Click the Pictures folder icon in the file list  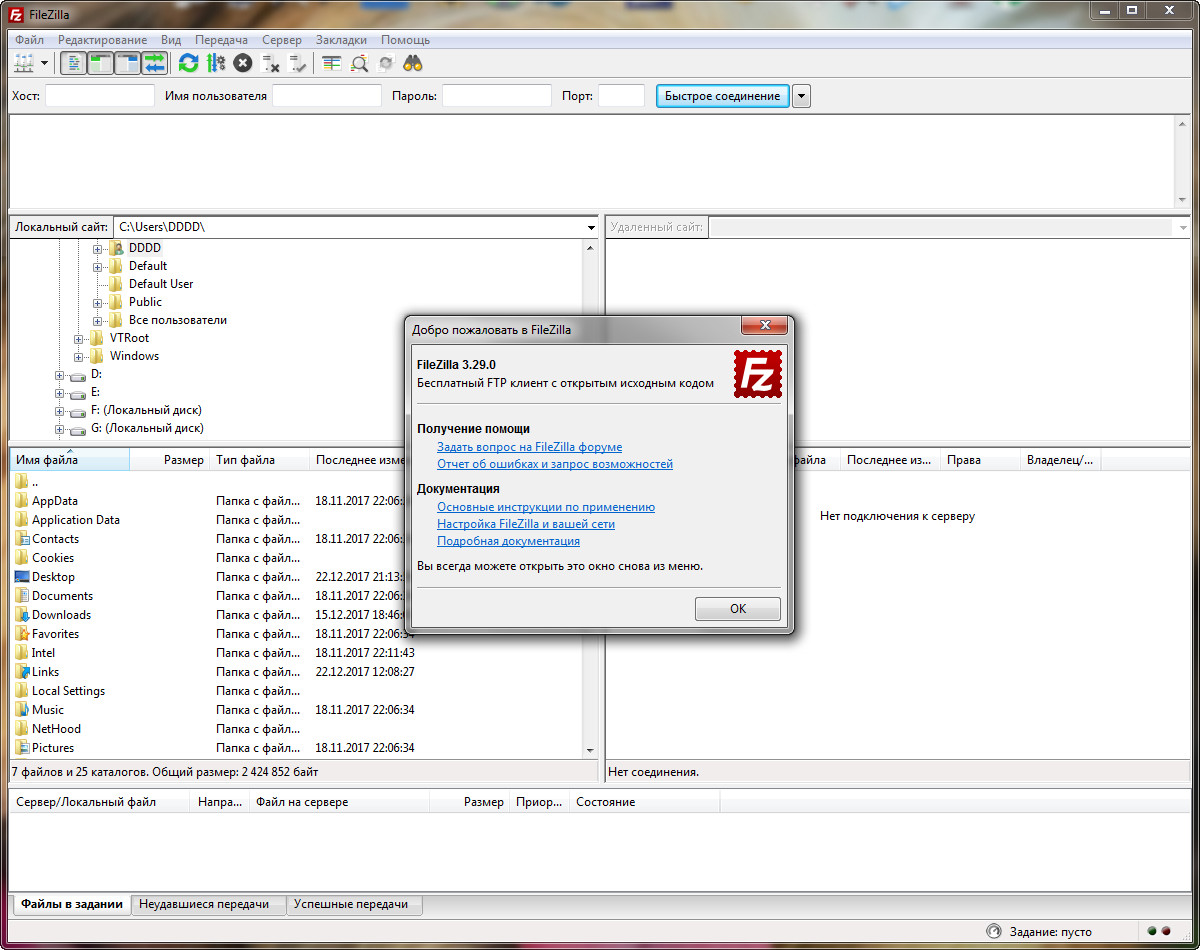[x=22, y=748]
